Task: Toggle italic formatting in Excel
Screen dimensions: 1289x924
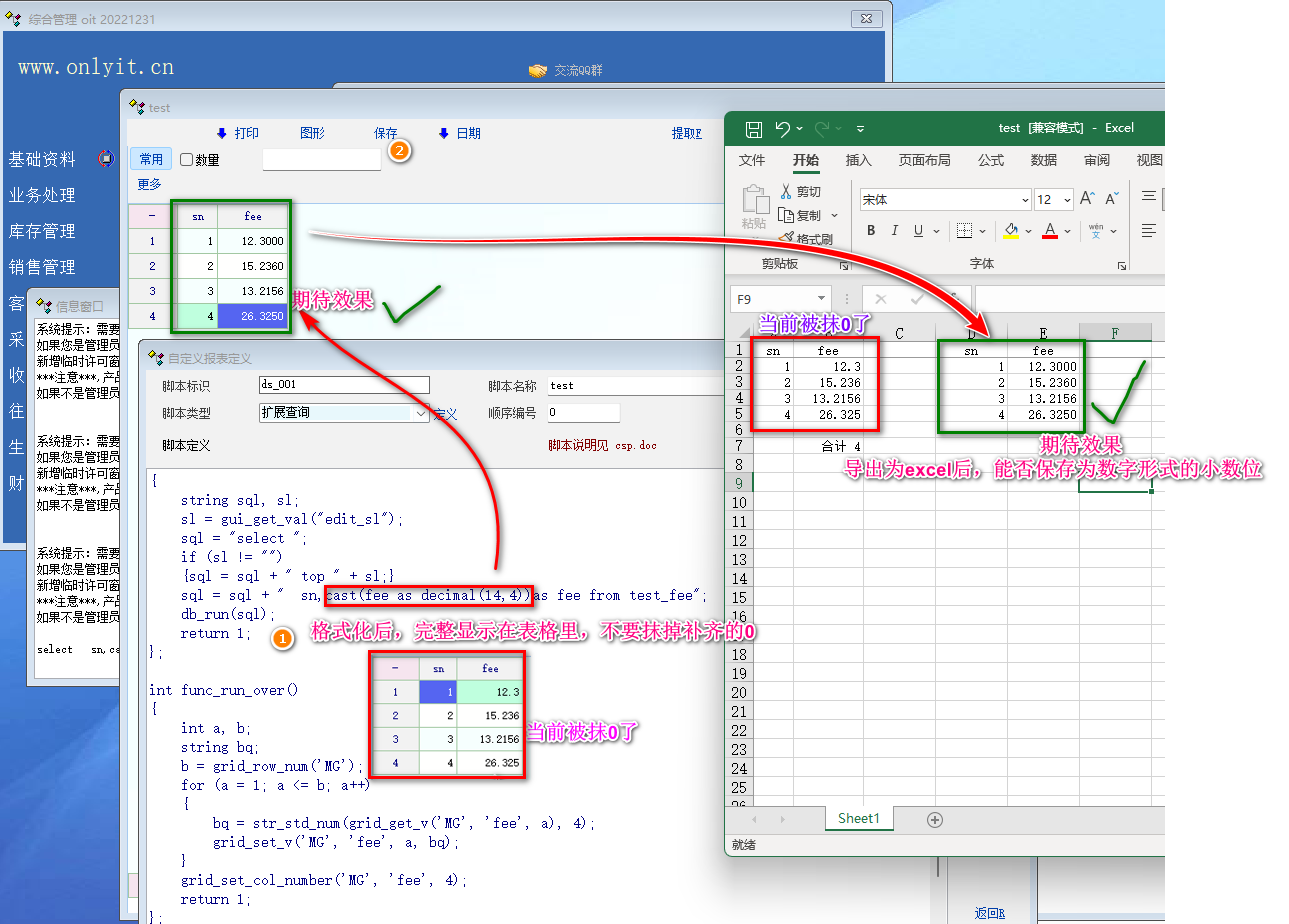Action: 895,231
